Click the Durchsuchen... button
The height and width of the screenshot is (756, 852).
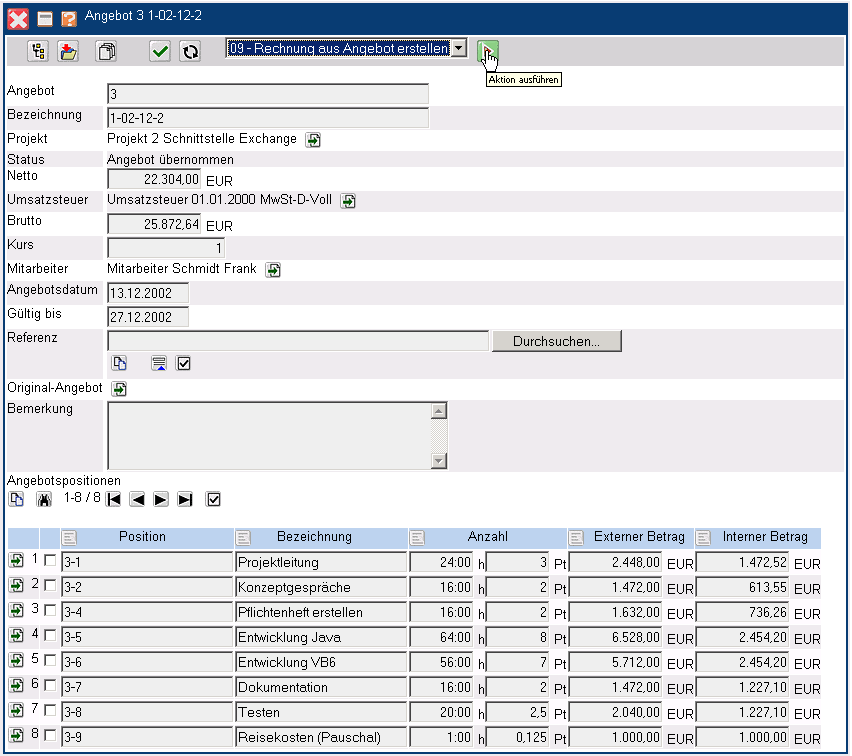tap(556, 341)
